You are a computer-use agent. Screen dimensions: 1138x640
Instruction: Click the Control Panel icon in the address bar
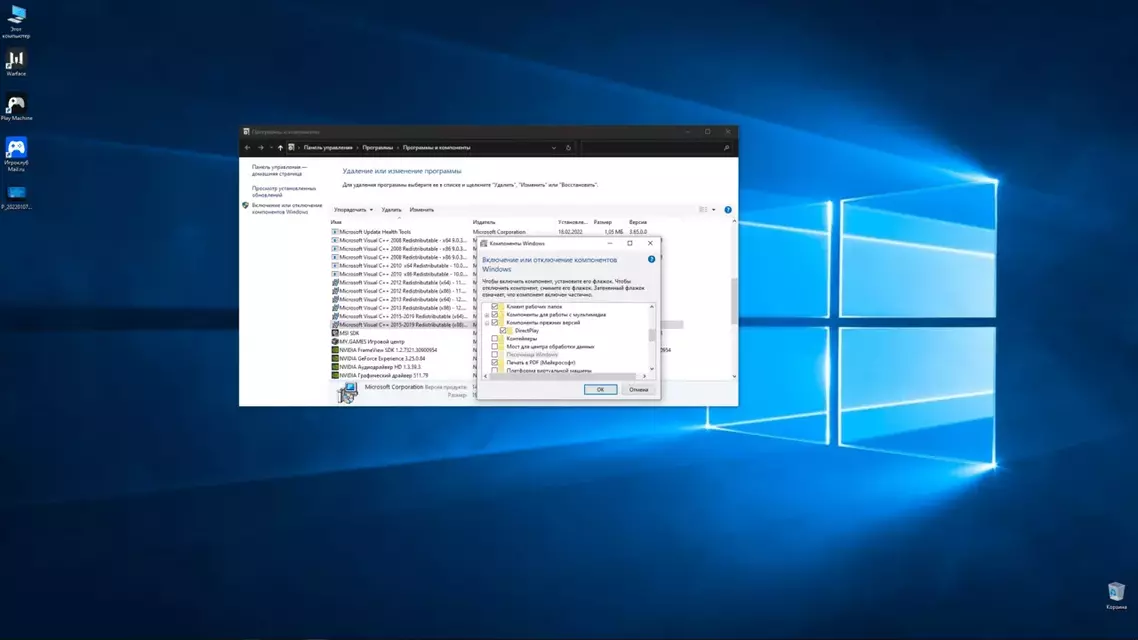click(291, 147)
